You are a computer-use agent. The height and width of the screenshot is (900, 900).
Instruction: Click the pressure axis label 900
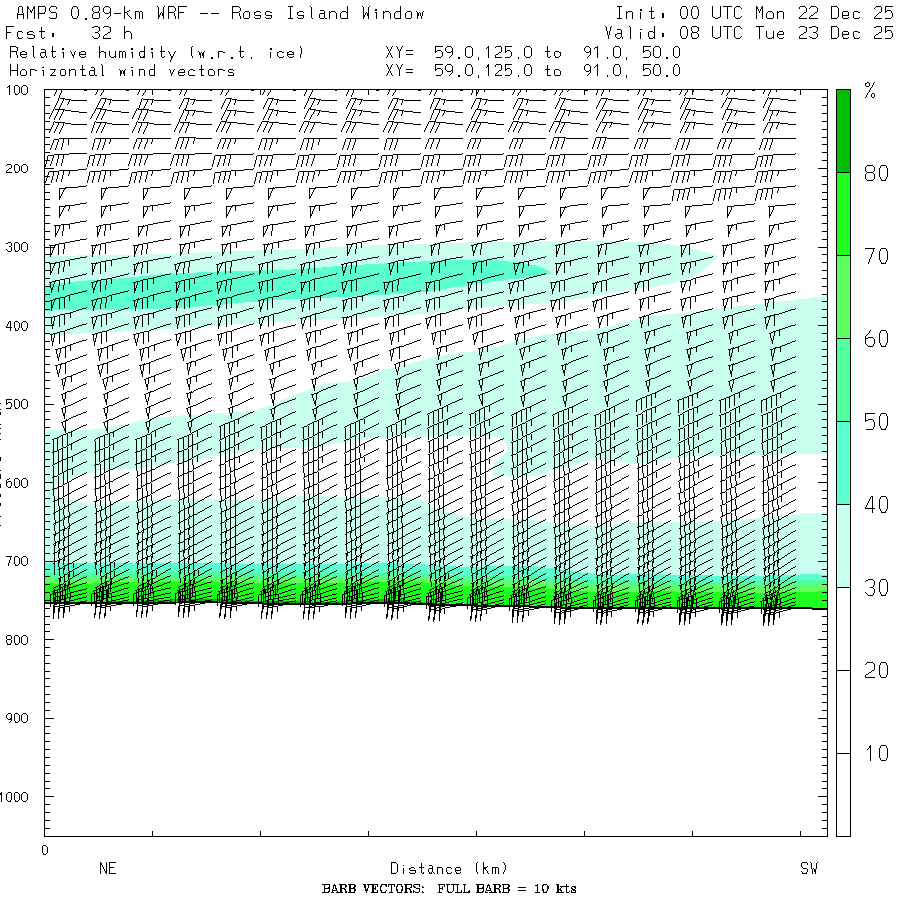click(x=17, y=718)
